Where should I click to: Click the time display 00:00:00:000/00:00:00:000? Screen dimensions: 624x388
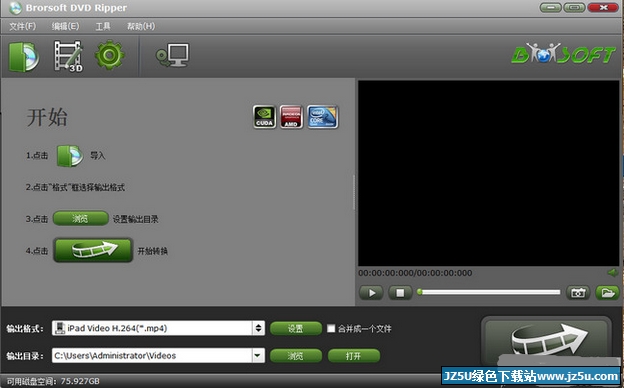[x=415, y=273]
